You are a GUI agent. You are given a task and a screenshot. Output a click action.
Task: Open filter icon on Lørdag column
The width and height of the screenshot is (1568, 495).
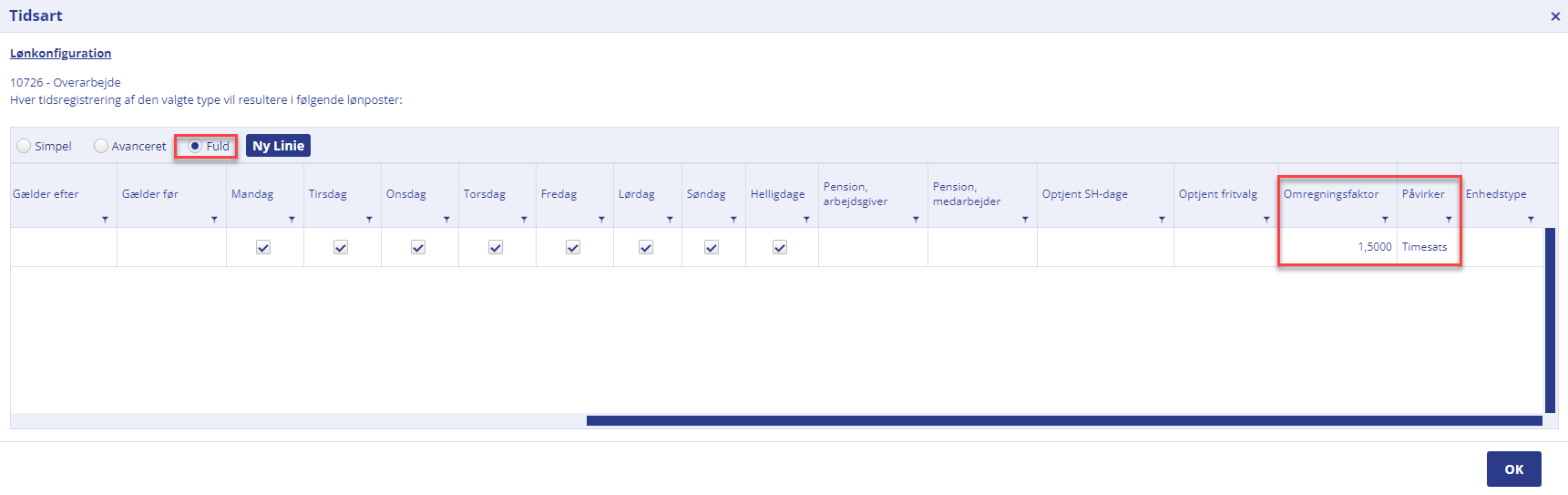point(670,220)
